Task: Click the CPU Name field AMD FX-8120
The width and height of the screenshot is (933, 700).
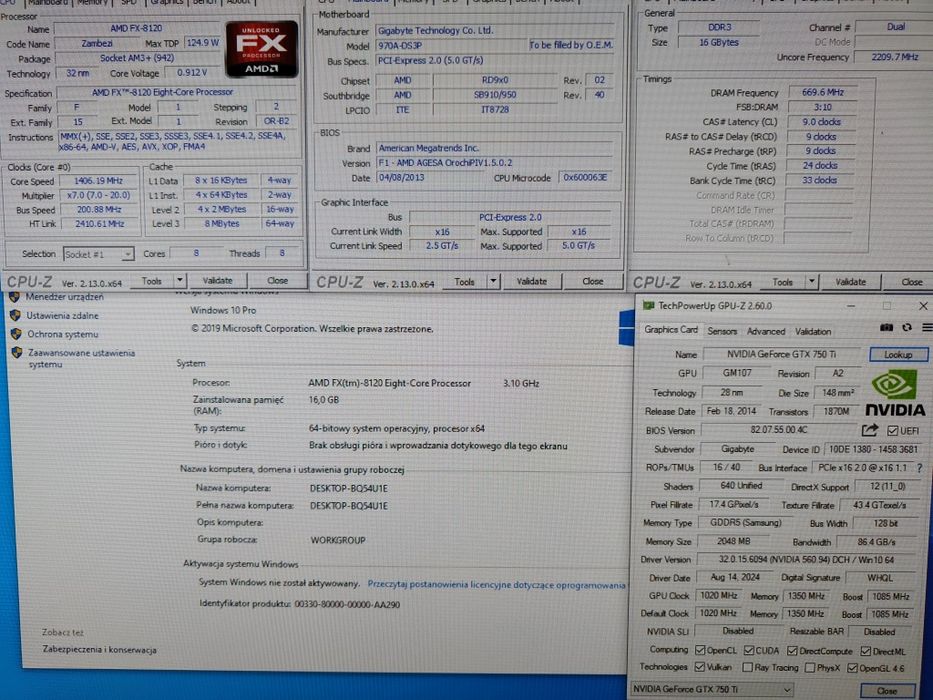Action: coord(136,29)
